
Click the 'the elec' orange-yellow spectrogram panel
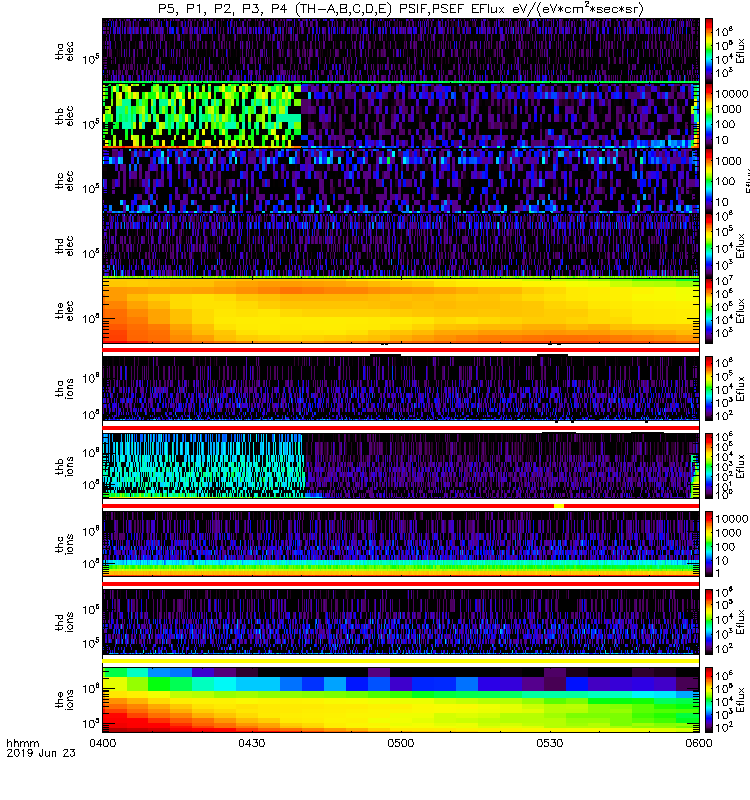401,310
